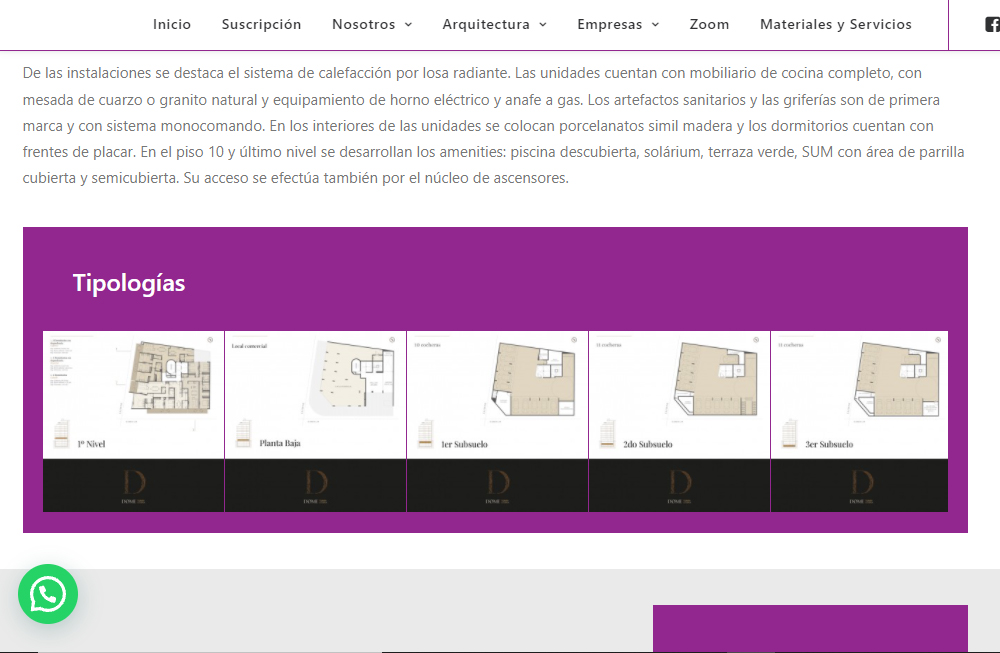Click the compass icon on 1º Nivel plan
The height and width of the screenshot is (653, 1000).
tap(210, 340)
